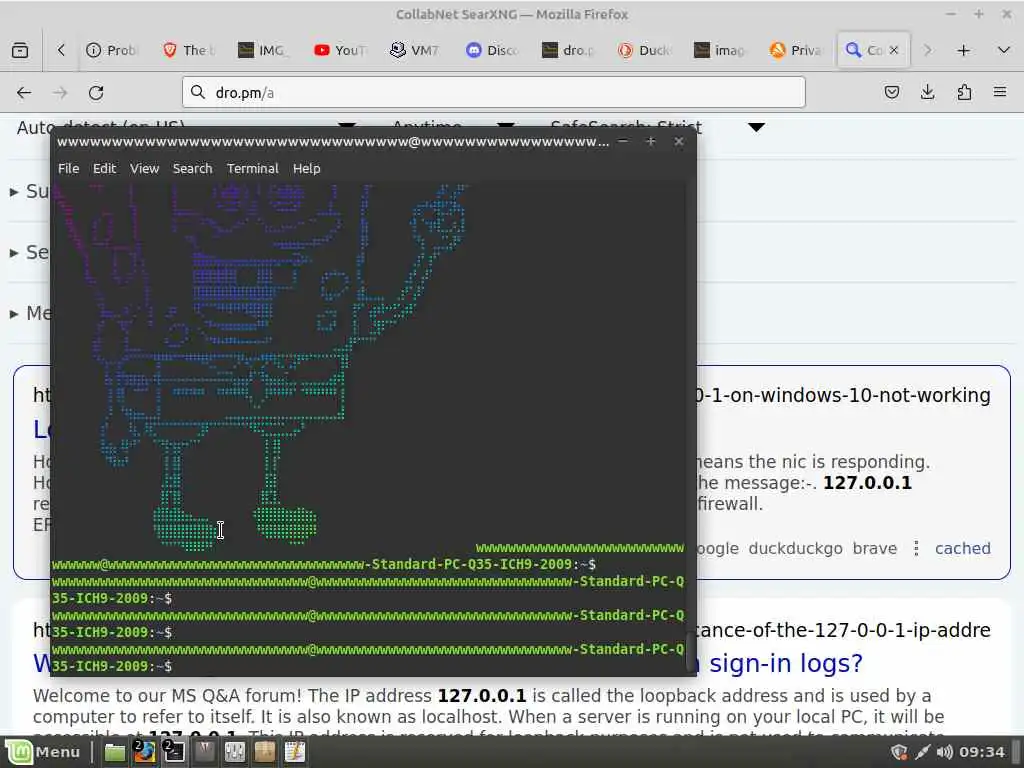
Task: Open Firefox hamburger application menu
Action: tap(1000, 92)
